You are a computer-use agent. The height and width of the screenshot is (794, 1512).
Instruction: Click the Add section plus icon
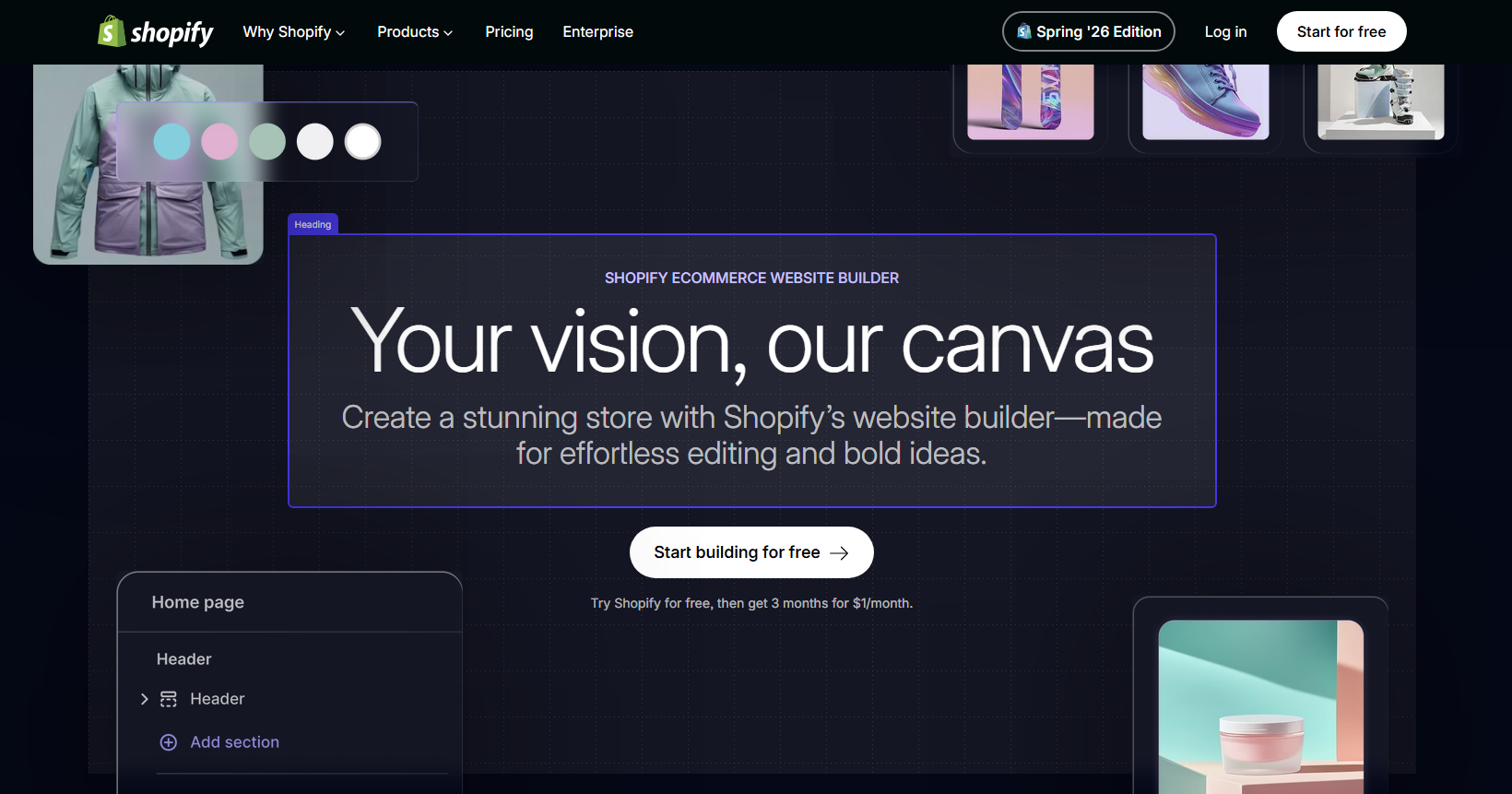click(x=169, y=742)
